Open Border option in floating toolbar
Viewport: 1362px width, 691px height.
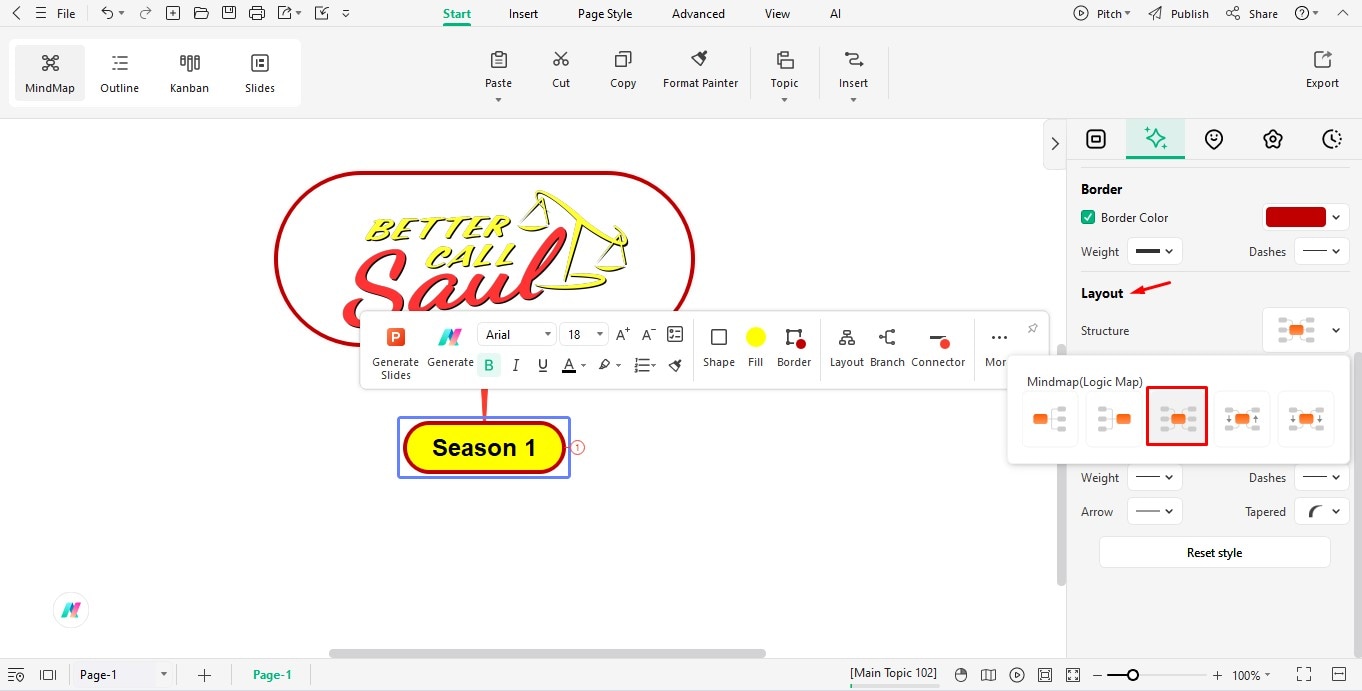point(794,347)
